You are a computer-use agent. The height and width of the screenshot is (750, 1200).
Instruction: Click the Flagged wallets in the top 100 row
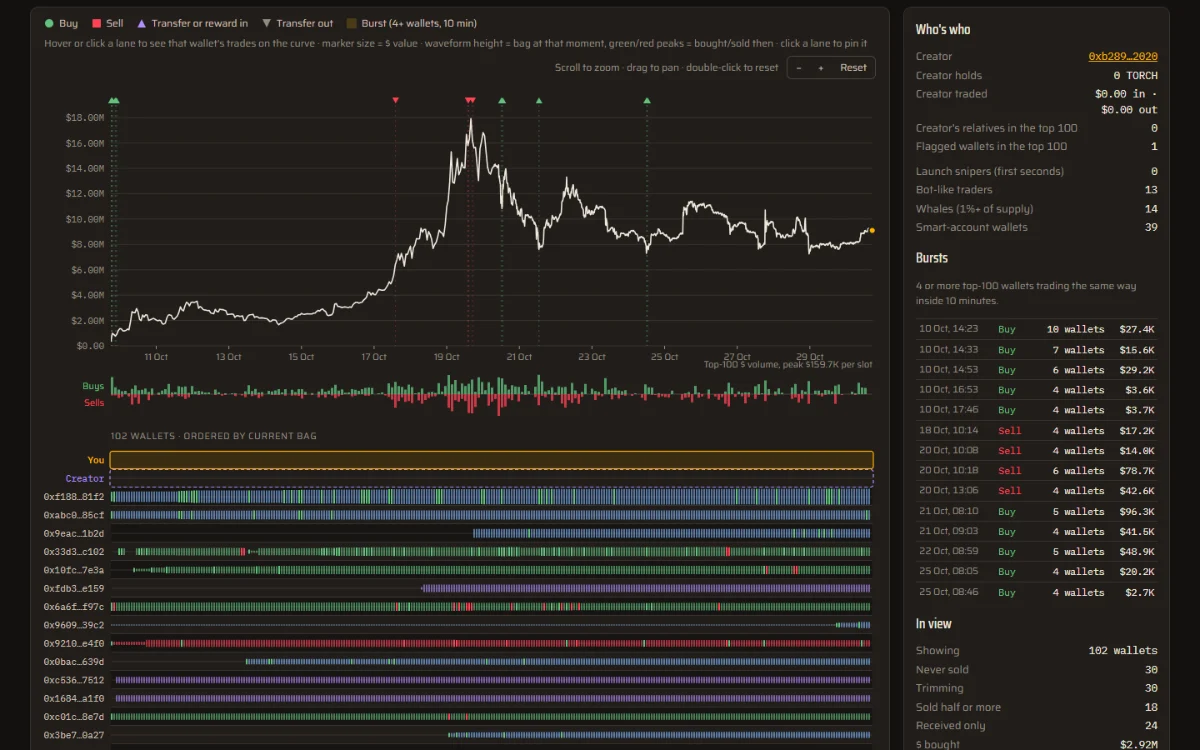coord(1036,146)
